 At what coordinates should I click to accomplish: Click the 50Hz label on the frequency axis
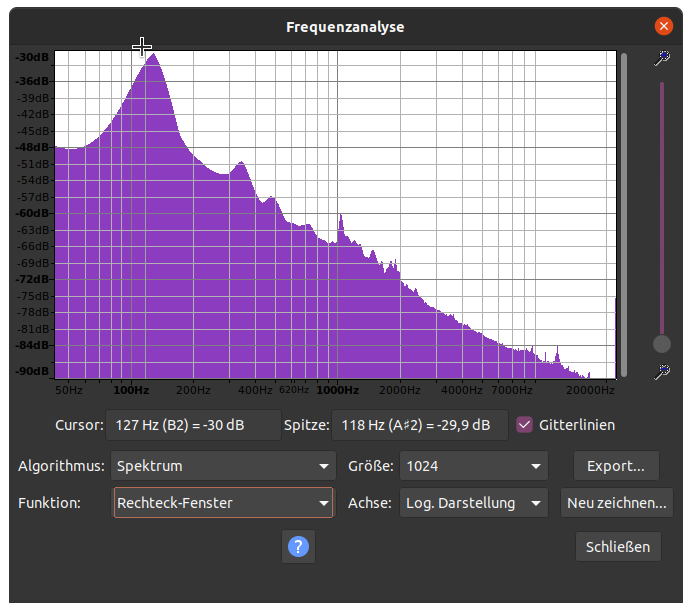coord(69,390)
